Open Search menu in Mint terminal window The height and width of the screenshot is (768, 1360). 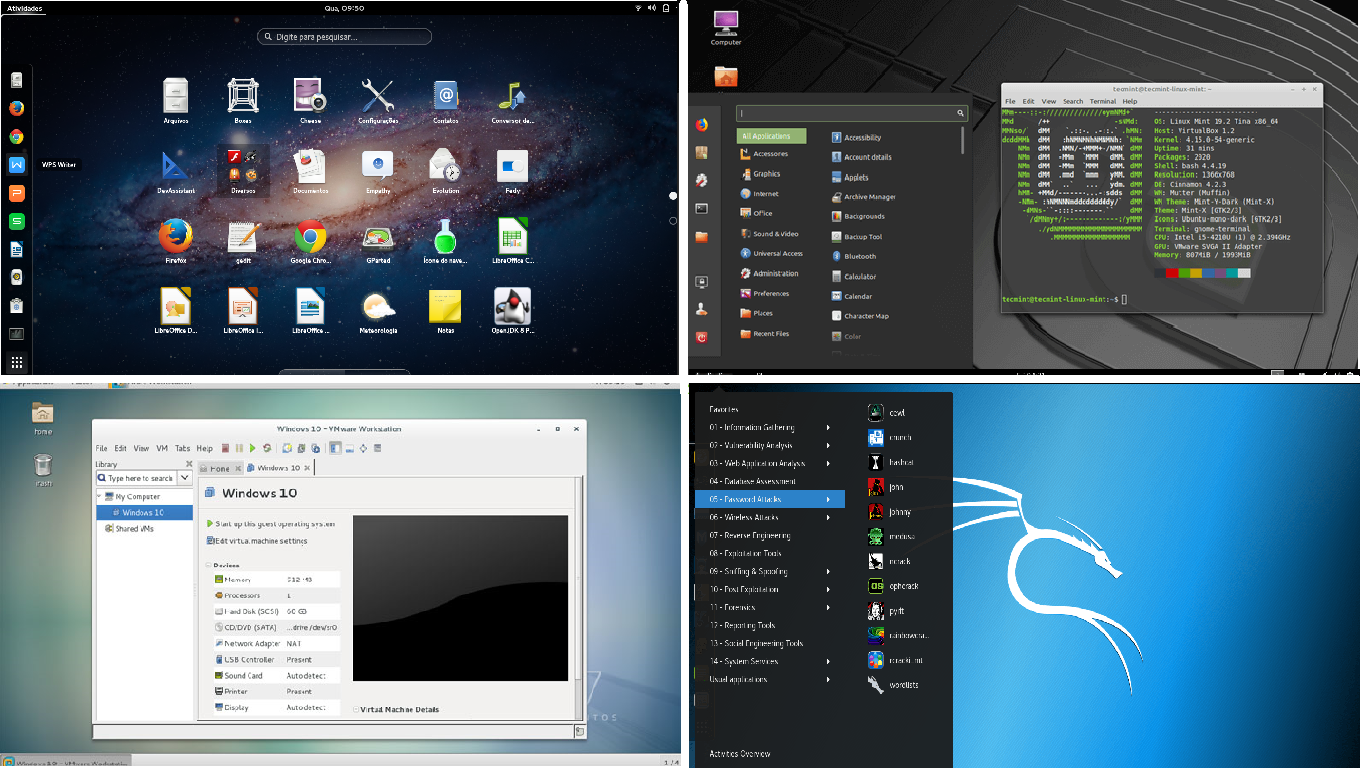coord(1073,101)
